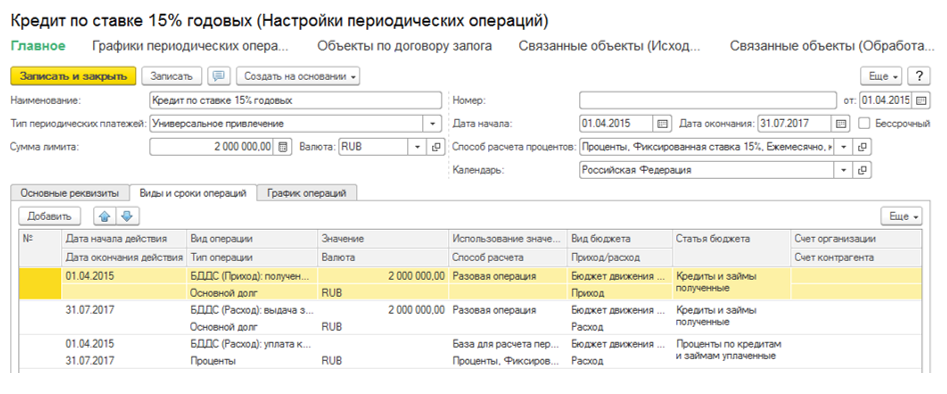Image resolution: width=947 pixels, height=394 pixels.
Task: Click Счет организации column header
Action: coord(856,239)
